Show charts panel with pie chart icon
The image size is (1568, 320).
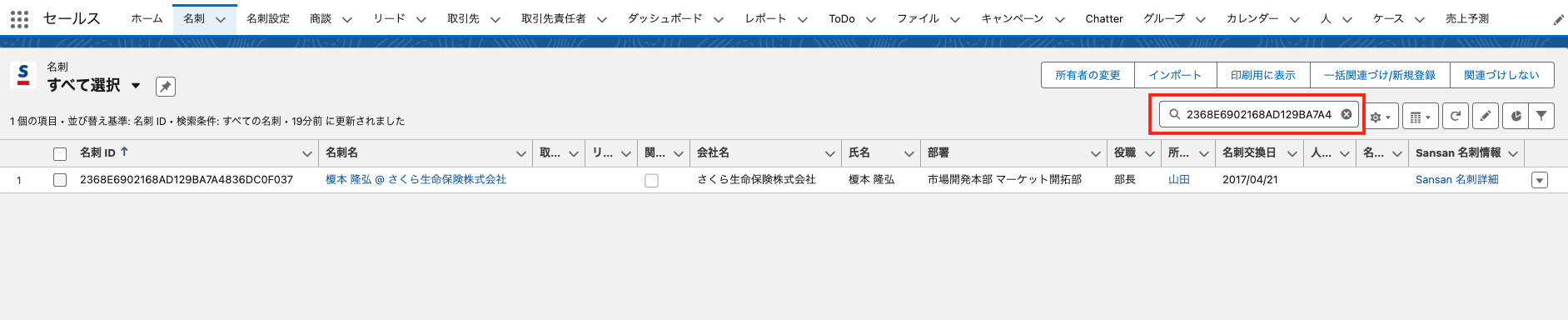click(x=1516, y=117)
